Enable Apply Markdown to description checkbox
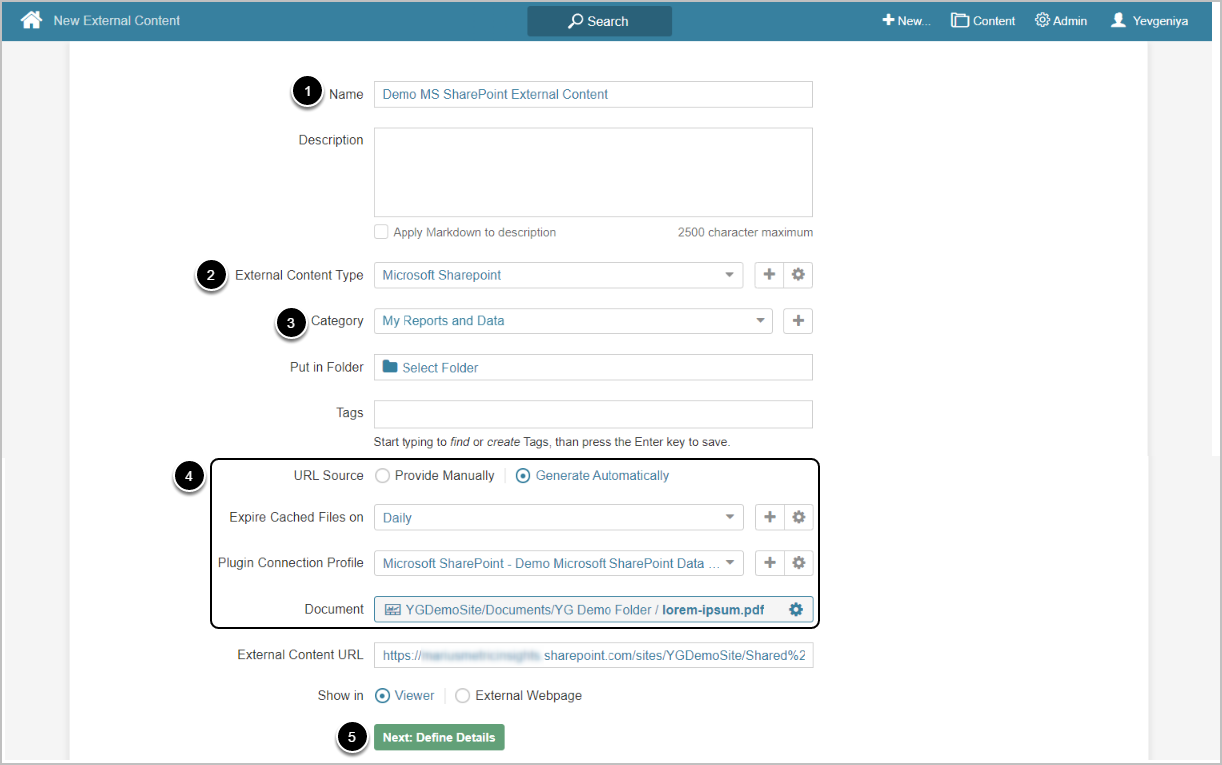Image resolution: width=1222 pixels, height=765 pixels. click(x=381, y=232)
